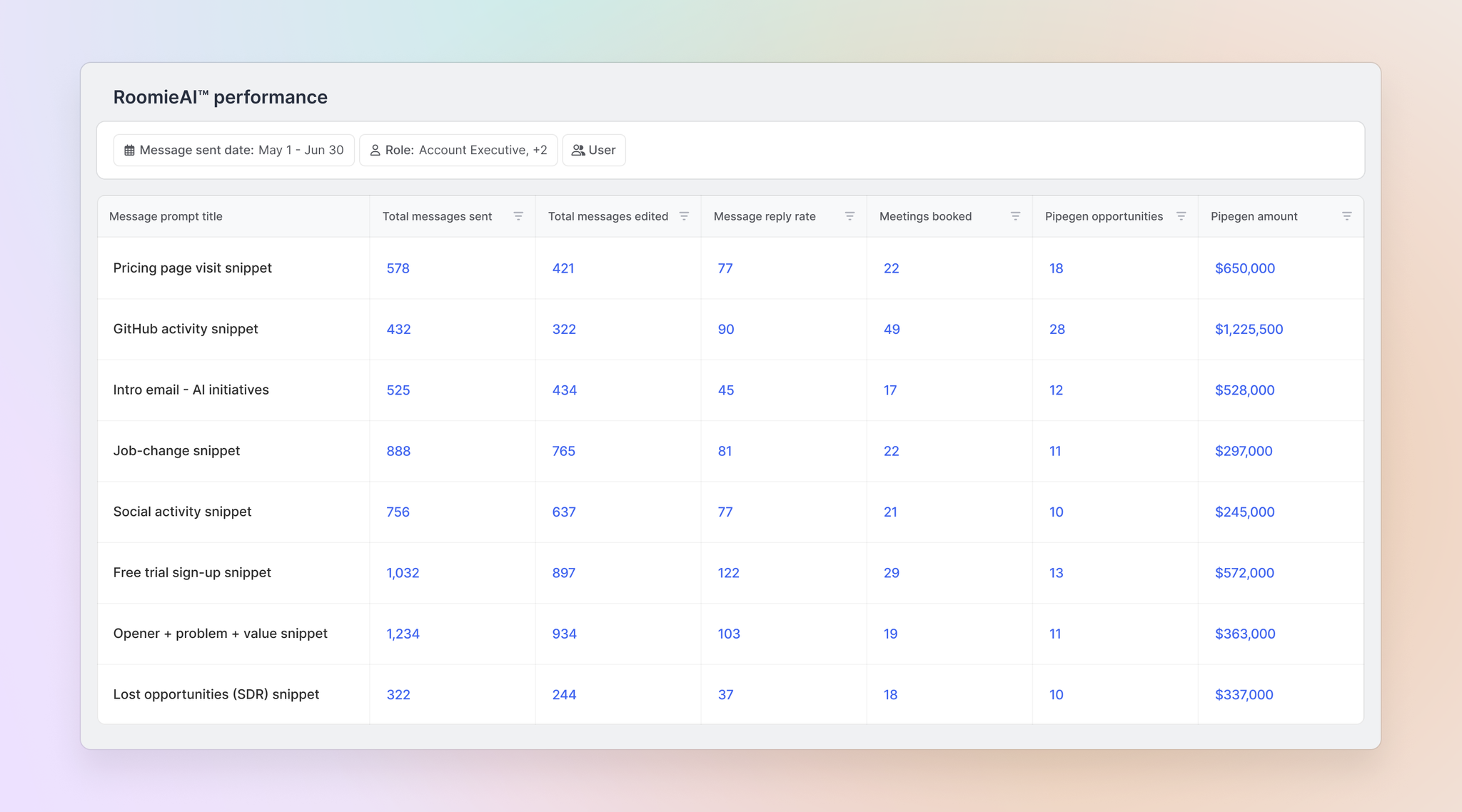Click calendar icon in message sent date filter
This screenshot has height=812, width=1462.
click(129, 151)
